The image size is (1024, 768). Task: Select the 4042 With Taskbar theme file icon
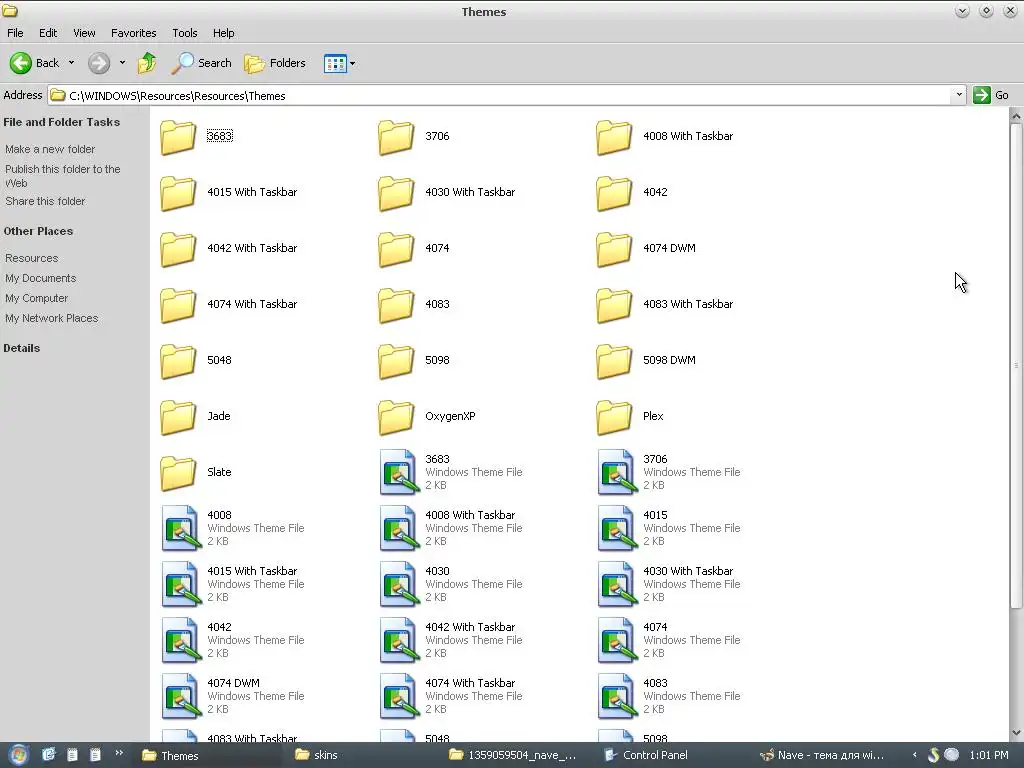pos(398,640)
